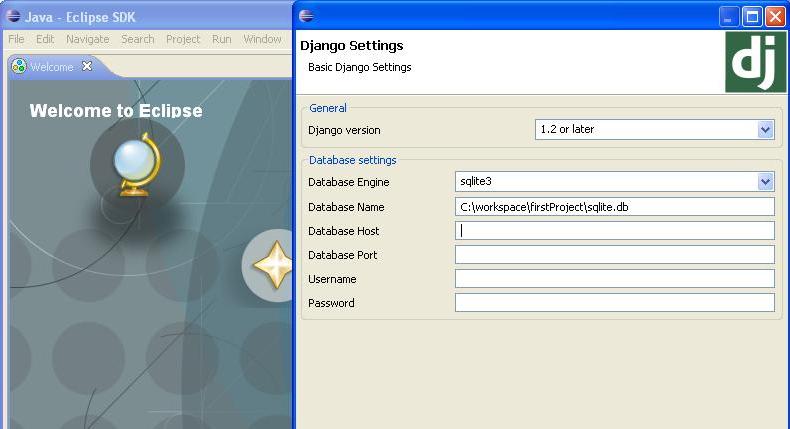790x429 pixels.
Task: Expand the Database Engine combo box
Action: [765, 182]
